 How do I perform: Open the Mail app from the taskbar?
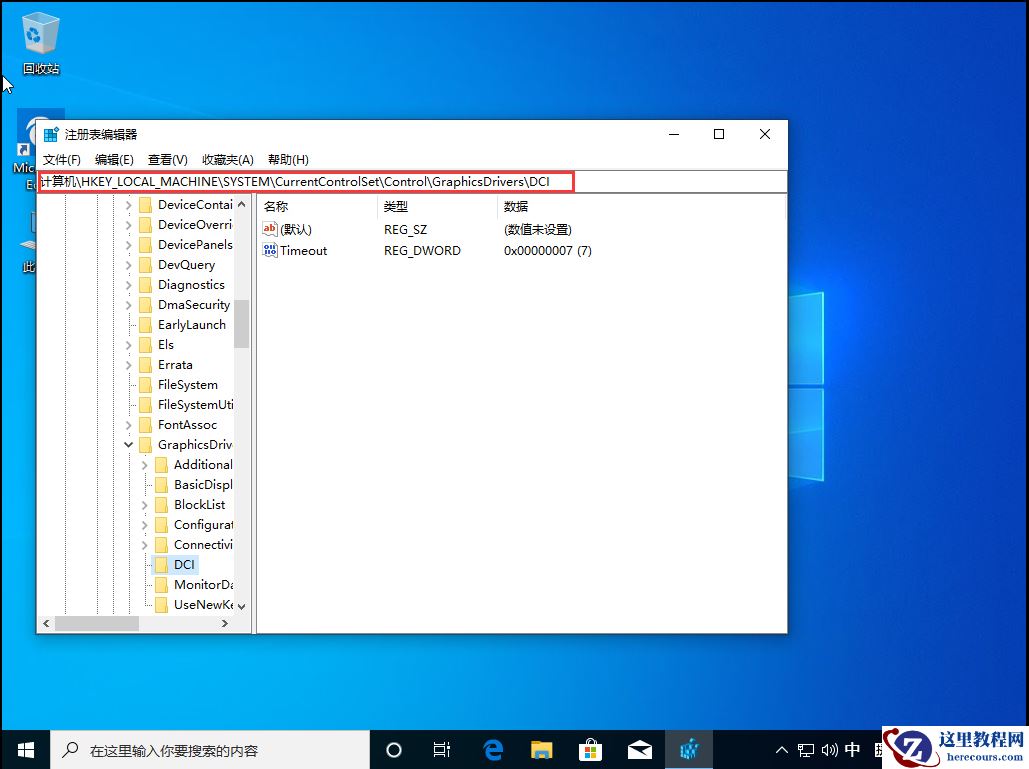point(640,749)
